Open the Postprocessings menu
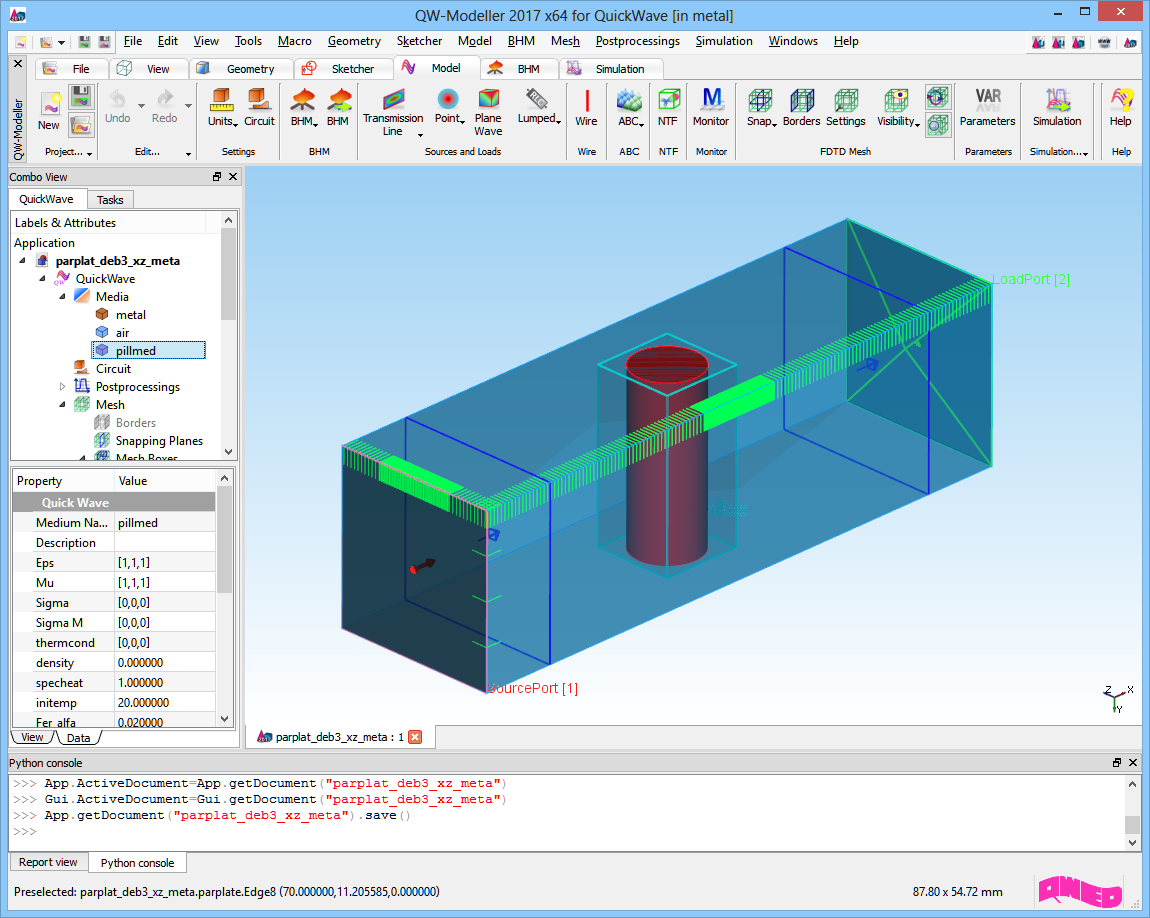This screenshot has height=918, width=1150. [637, 41]
